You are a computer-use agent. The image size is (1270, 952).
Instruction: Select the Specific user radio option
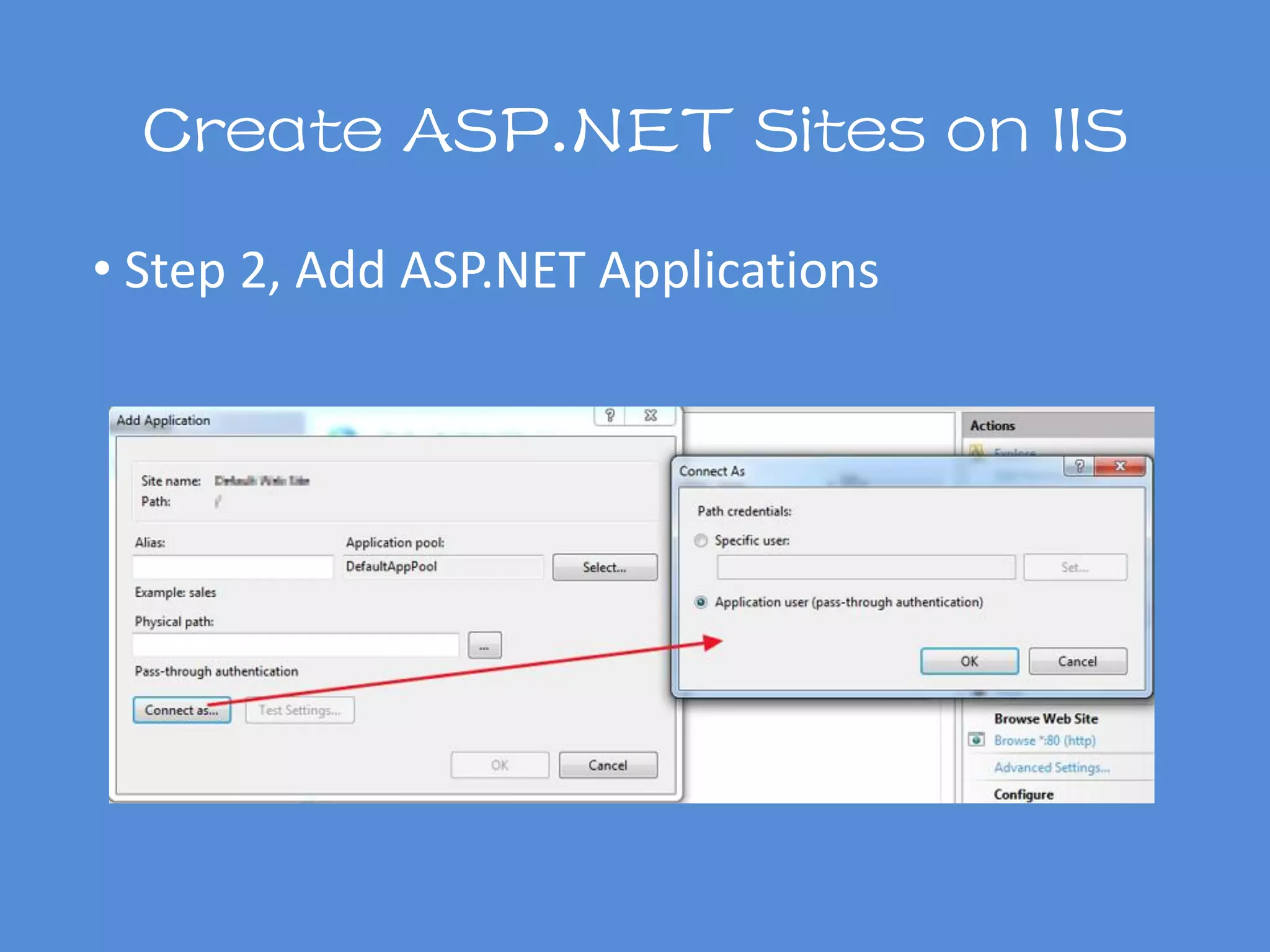coord(701,540)
